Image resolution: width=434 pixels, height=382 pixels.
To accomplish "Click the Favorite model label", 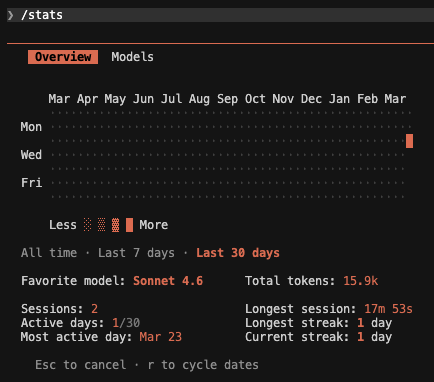I will click(x=73, y=281).
